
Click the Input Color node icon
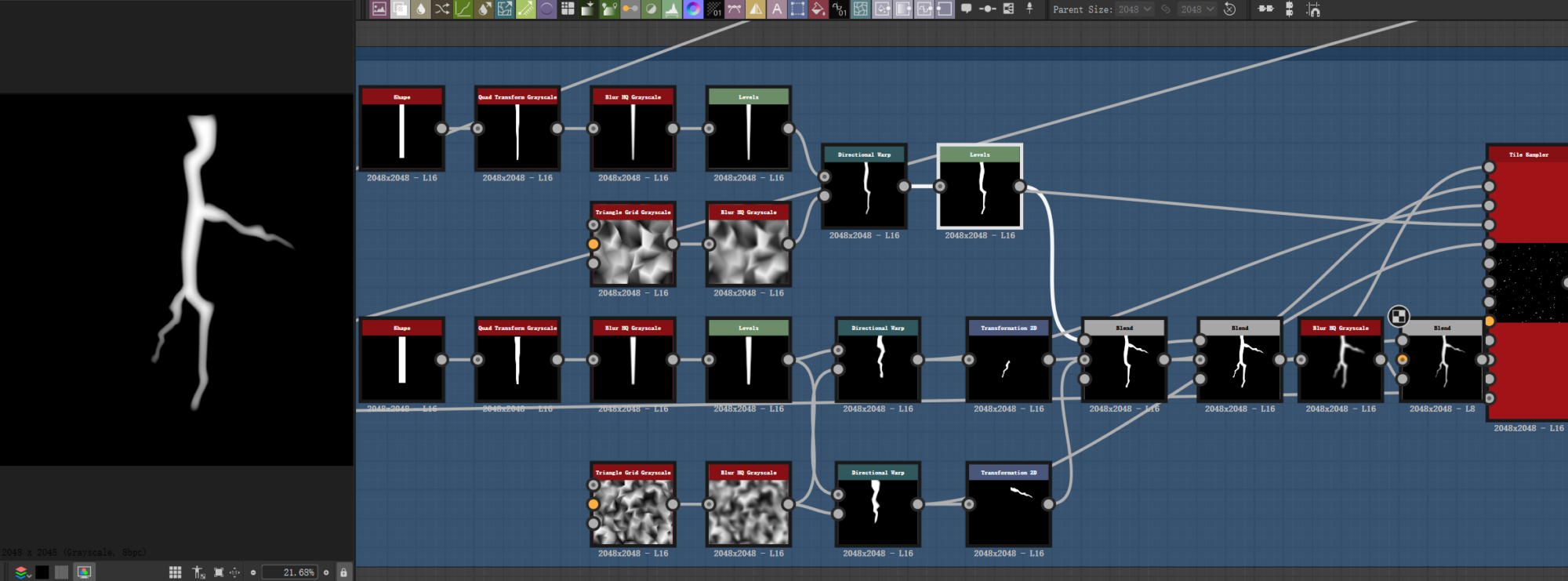[882, 9]
